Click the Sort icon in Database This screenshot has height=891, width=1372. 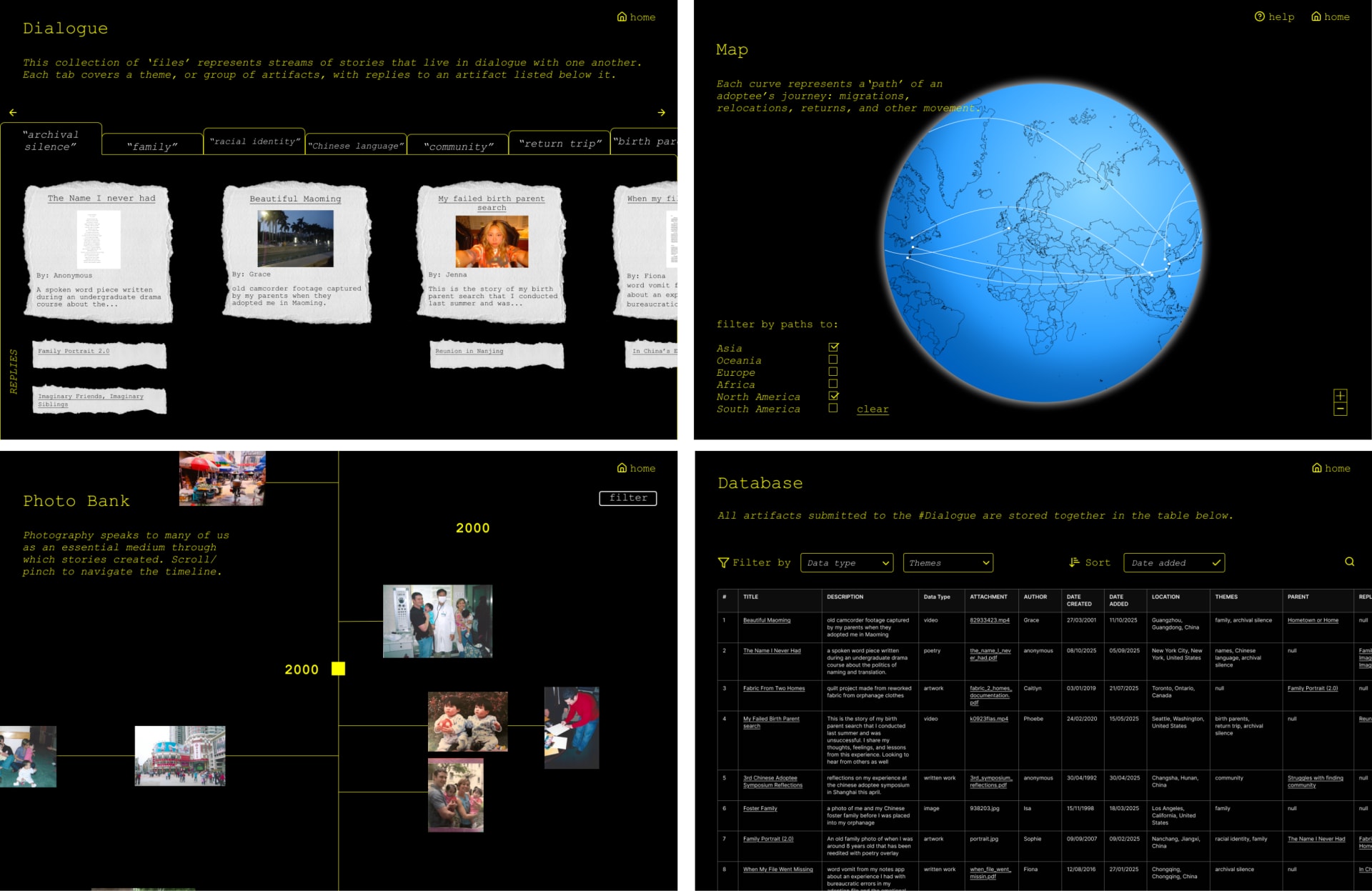click(x=1074, y=562)
